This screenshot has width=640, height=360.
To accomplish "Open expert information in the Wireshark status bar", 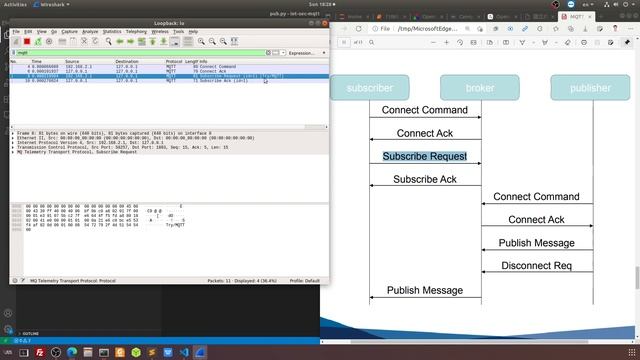I will tap(15, 281).
